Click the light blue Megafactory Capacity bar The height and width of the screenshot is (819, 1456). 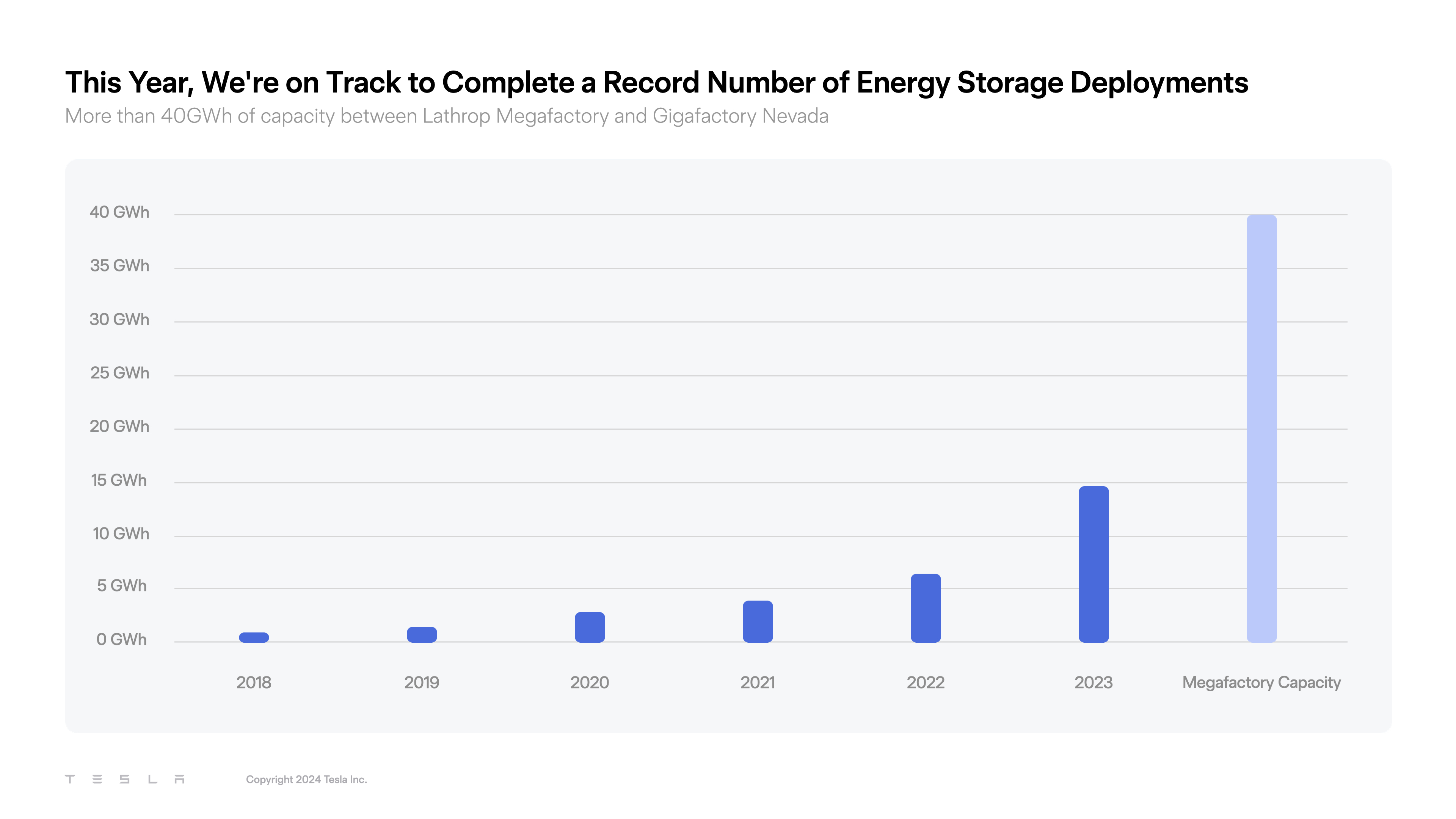pyautogui.click(x=1261, y=428)
